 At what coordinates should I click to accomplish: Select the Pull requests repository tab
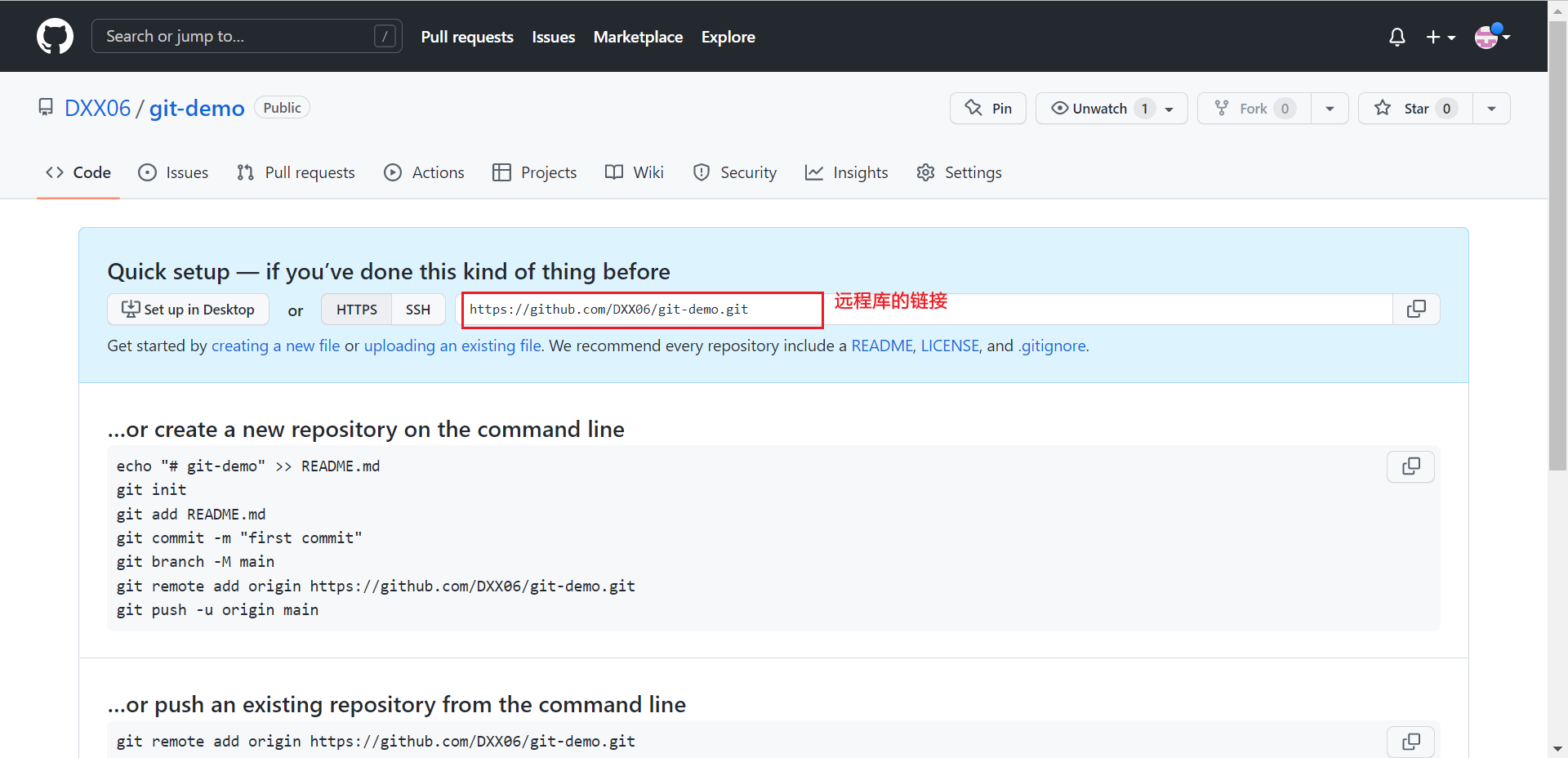tap(296, 172)
